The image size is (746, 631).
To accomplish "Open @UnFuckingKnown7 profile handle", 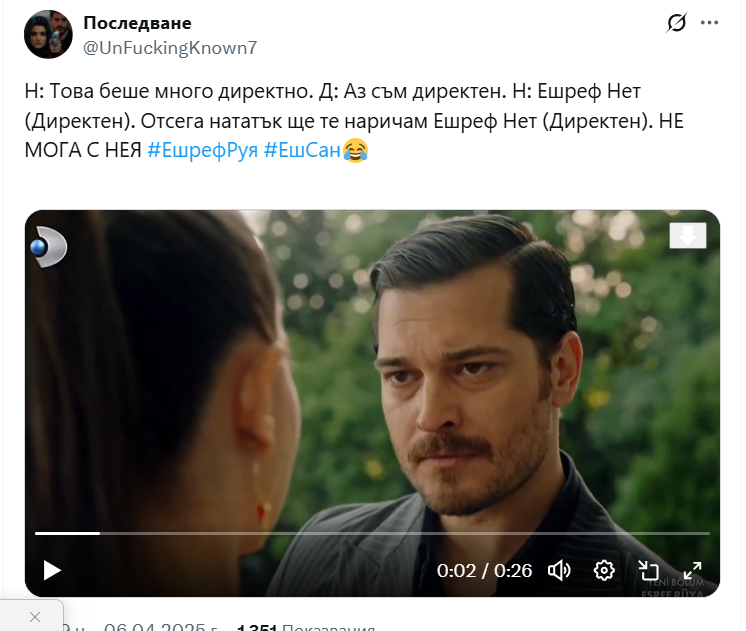I will click(x=170, y=48).
